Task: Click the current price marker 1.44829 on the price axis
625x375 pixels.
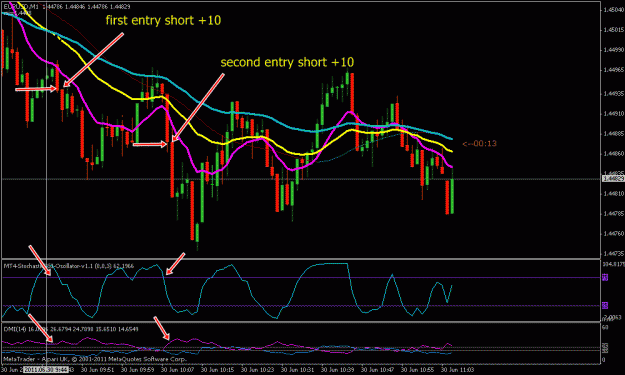Action: [613, 179]
